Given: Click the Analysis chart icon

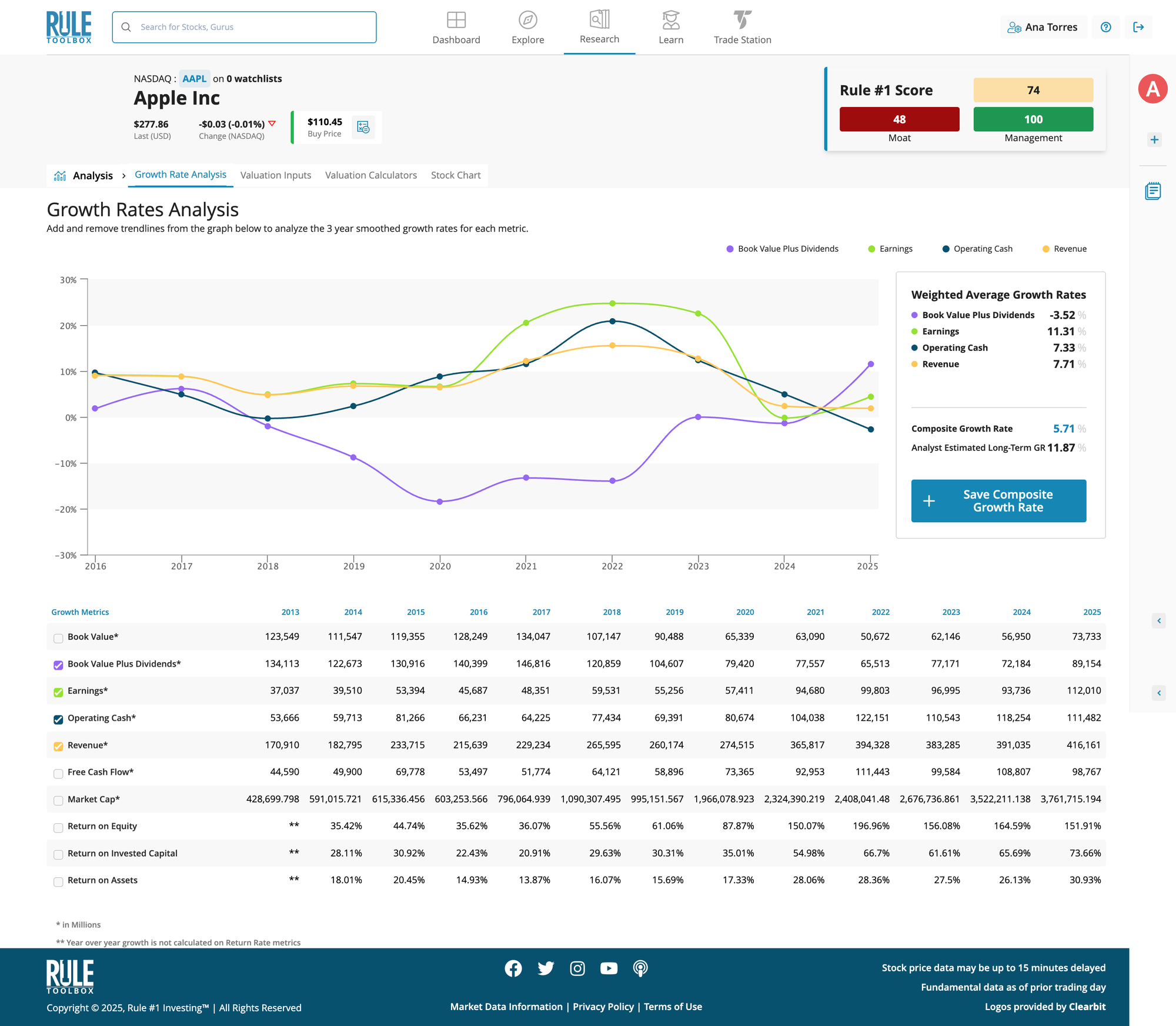Looking at the screenshot, I should [60, 176].
